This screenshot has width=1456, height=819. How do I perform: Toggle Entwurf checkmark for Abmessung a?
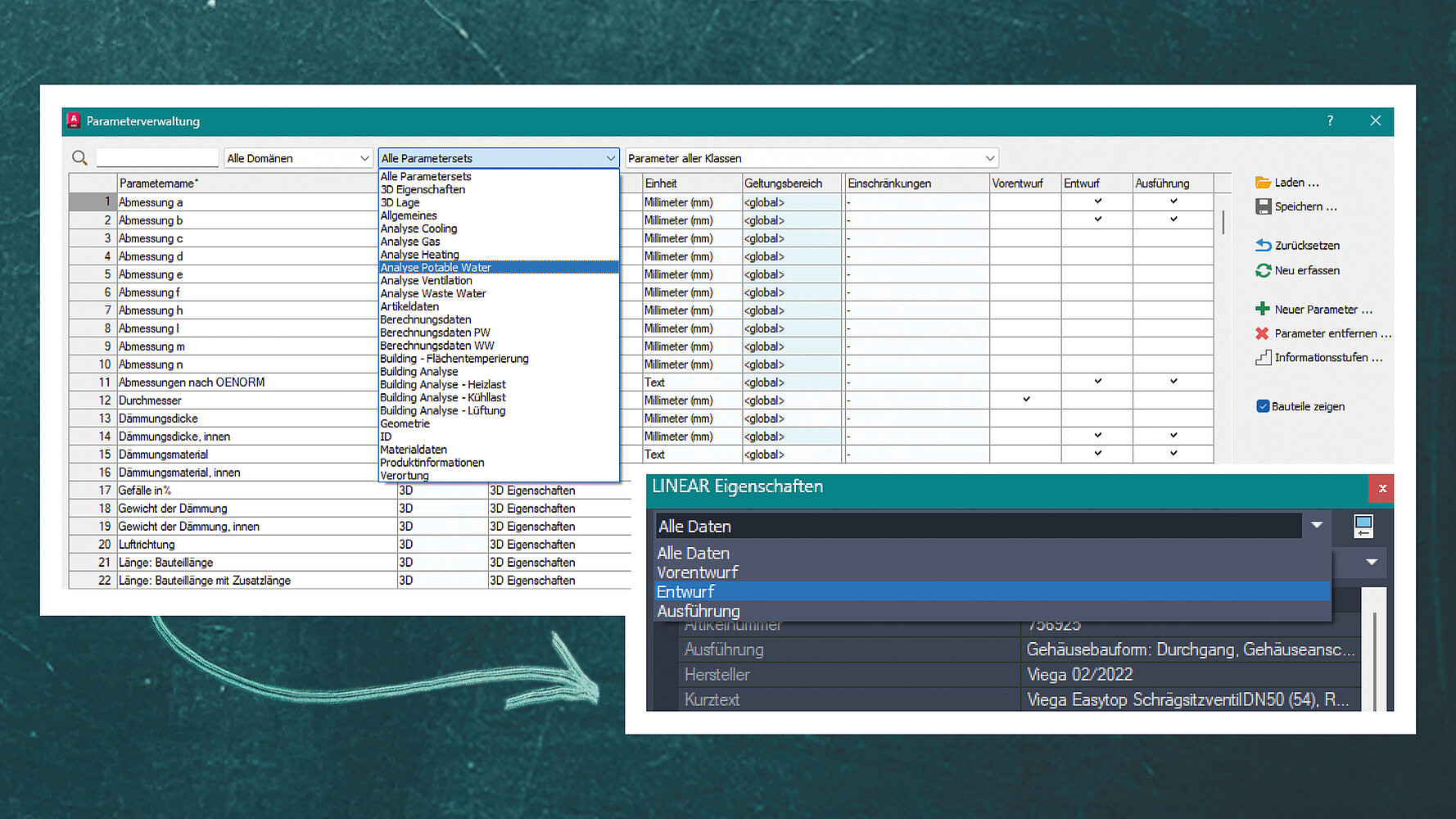click(x=1097, y=201)
